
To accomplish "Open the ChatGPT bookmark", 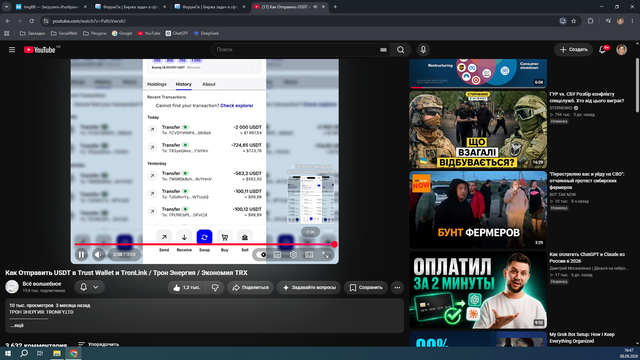I will click(177, 33).
